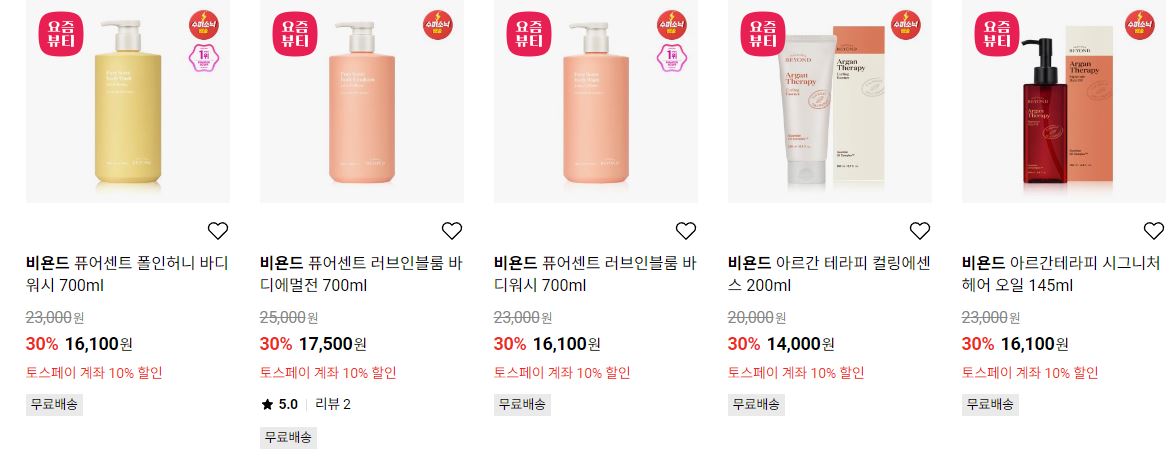Like the 폴인허니 바디워시 with heart icon
This screenshot has width=1173, height=460.
218,231
